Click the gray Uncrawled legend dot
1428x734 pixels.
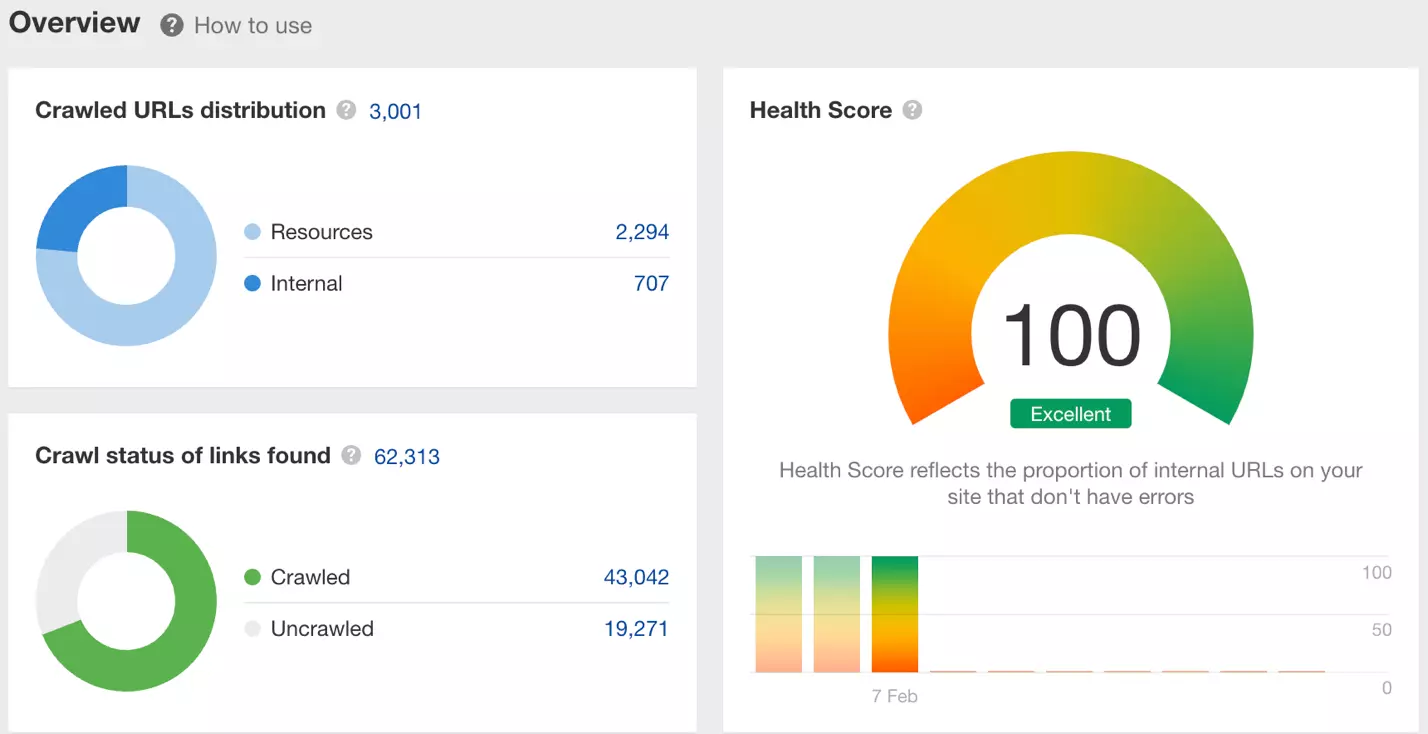coord(253,629)
